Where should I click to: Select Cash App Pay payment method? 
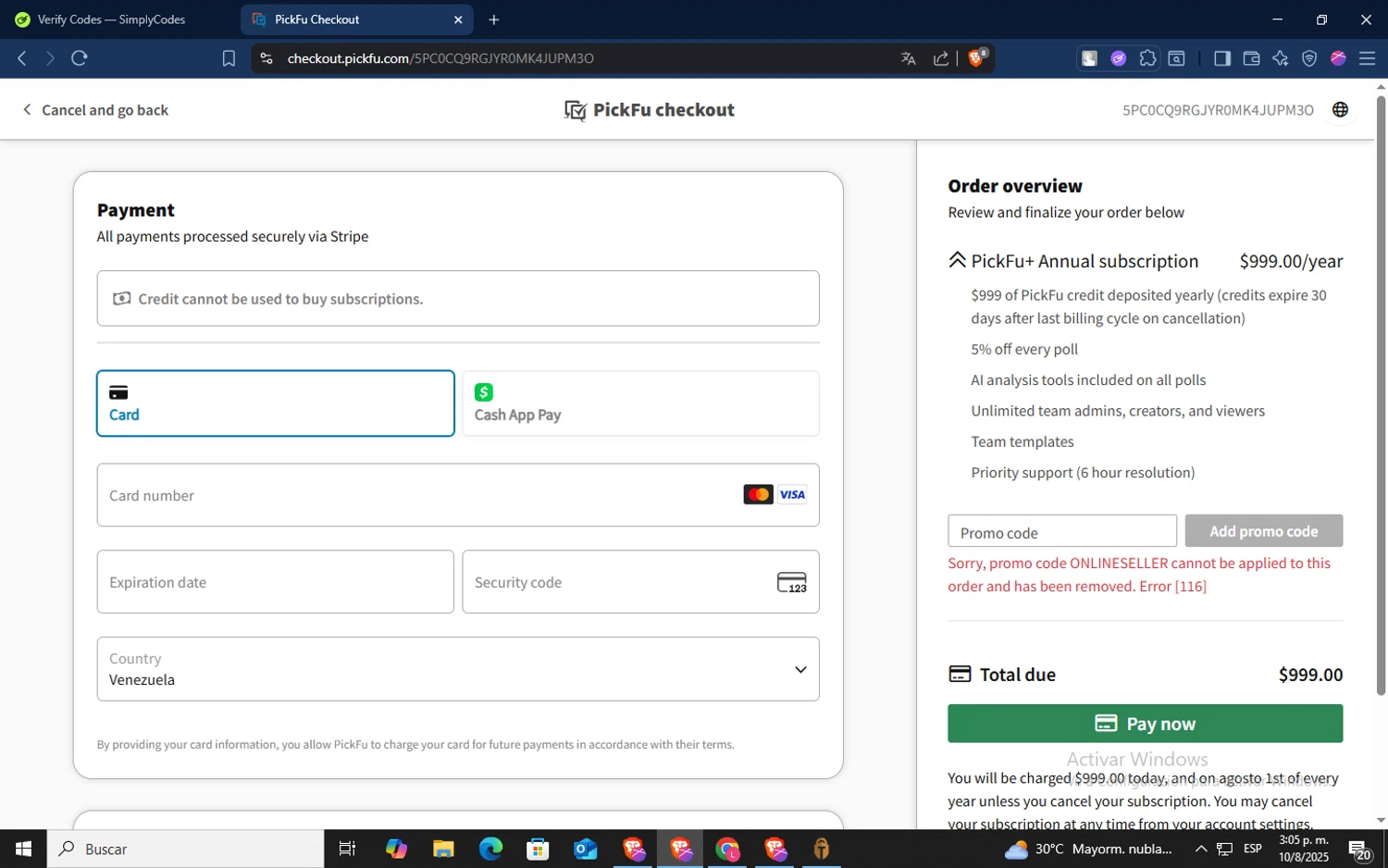(x=640, y=403)
